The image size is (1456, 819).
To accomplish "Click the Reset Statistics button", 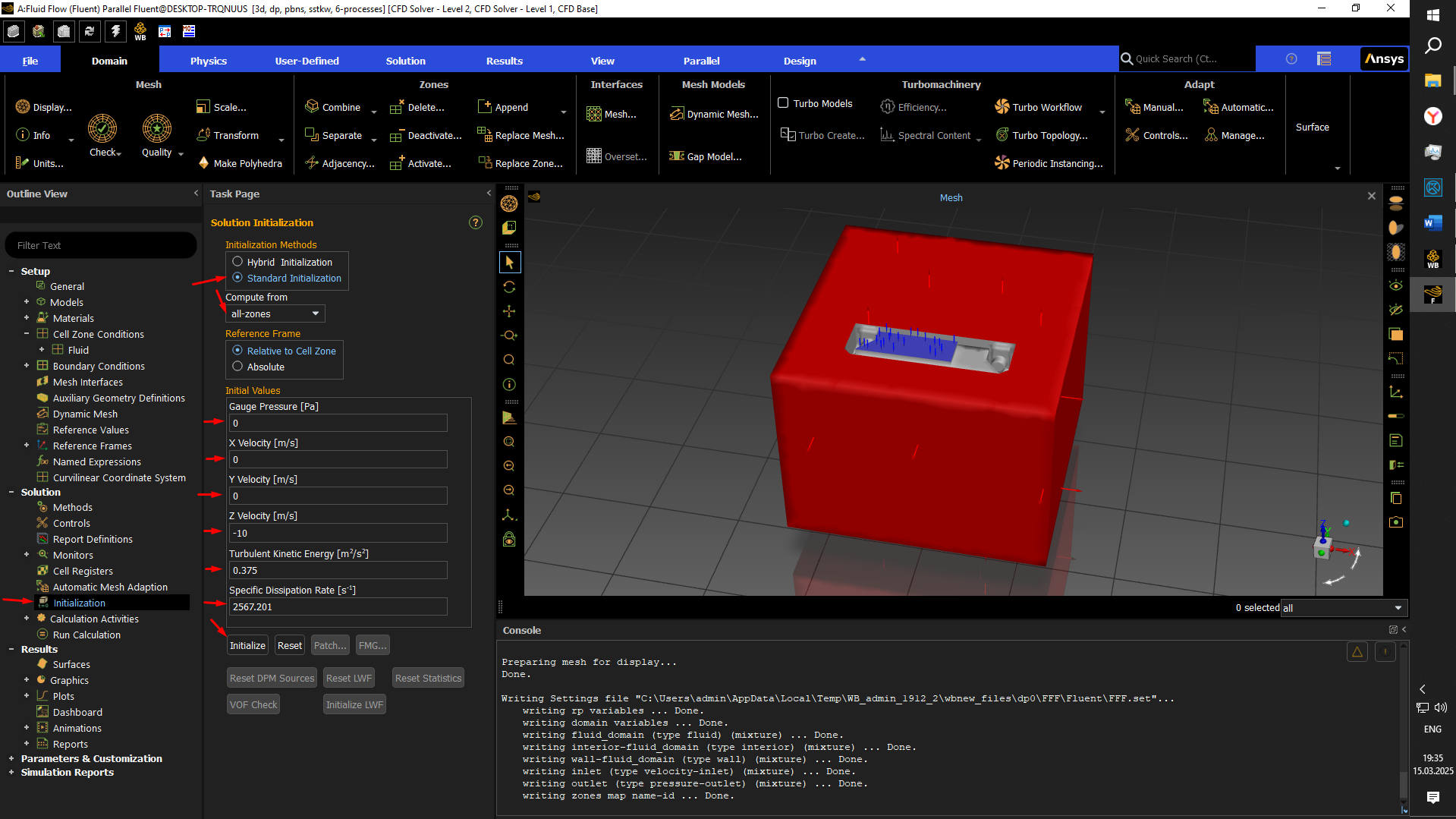I will pyautogui.click(x=428, y=678).
